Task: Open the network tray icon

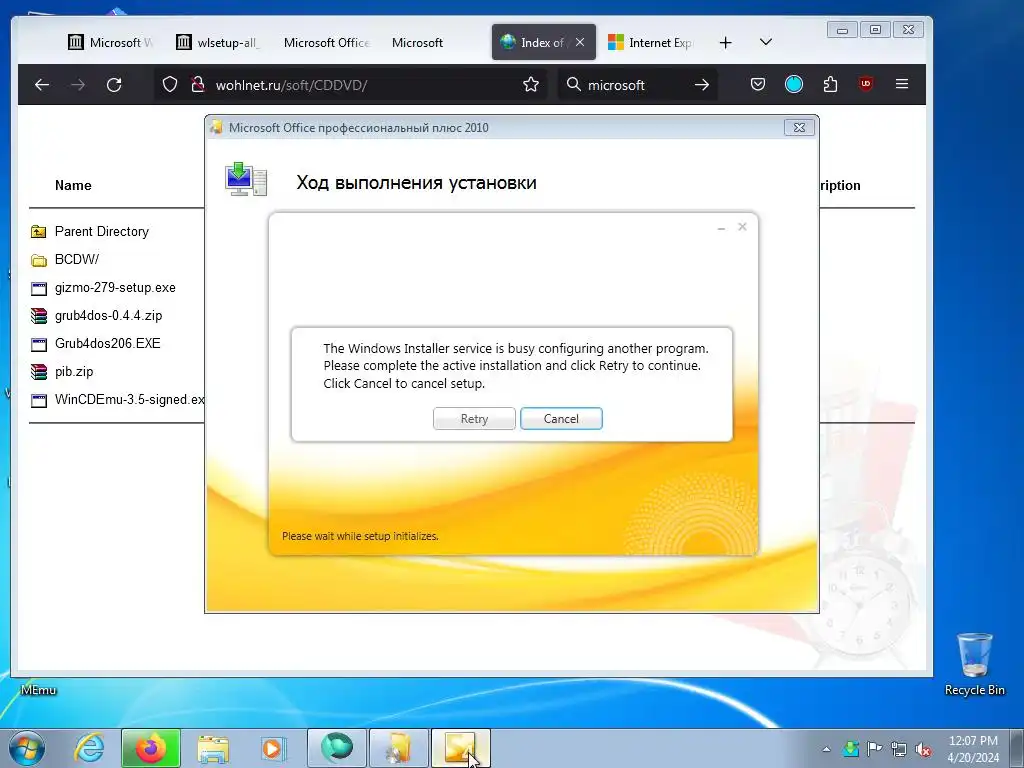Action: 899,749
